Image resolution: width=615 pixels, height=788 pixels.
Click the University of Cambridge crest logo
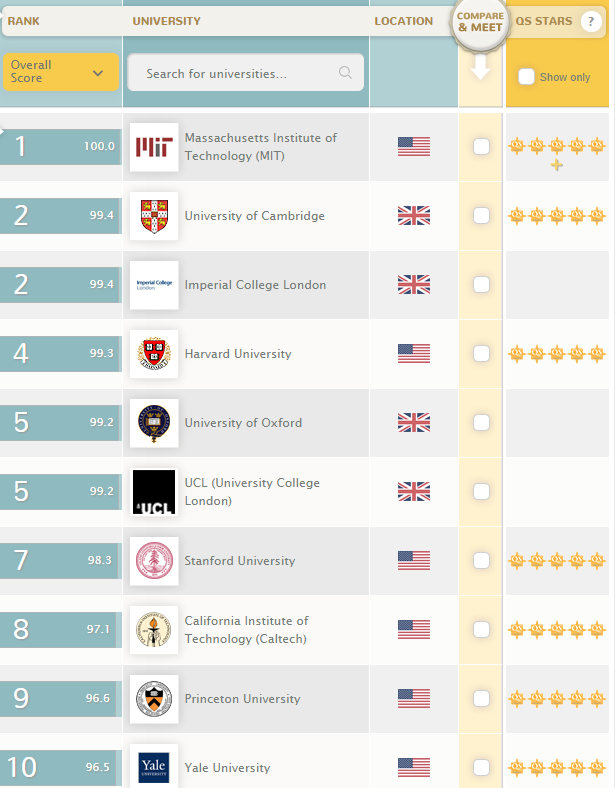154,216
